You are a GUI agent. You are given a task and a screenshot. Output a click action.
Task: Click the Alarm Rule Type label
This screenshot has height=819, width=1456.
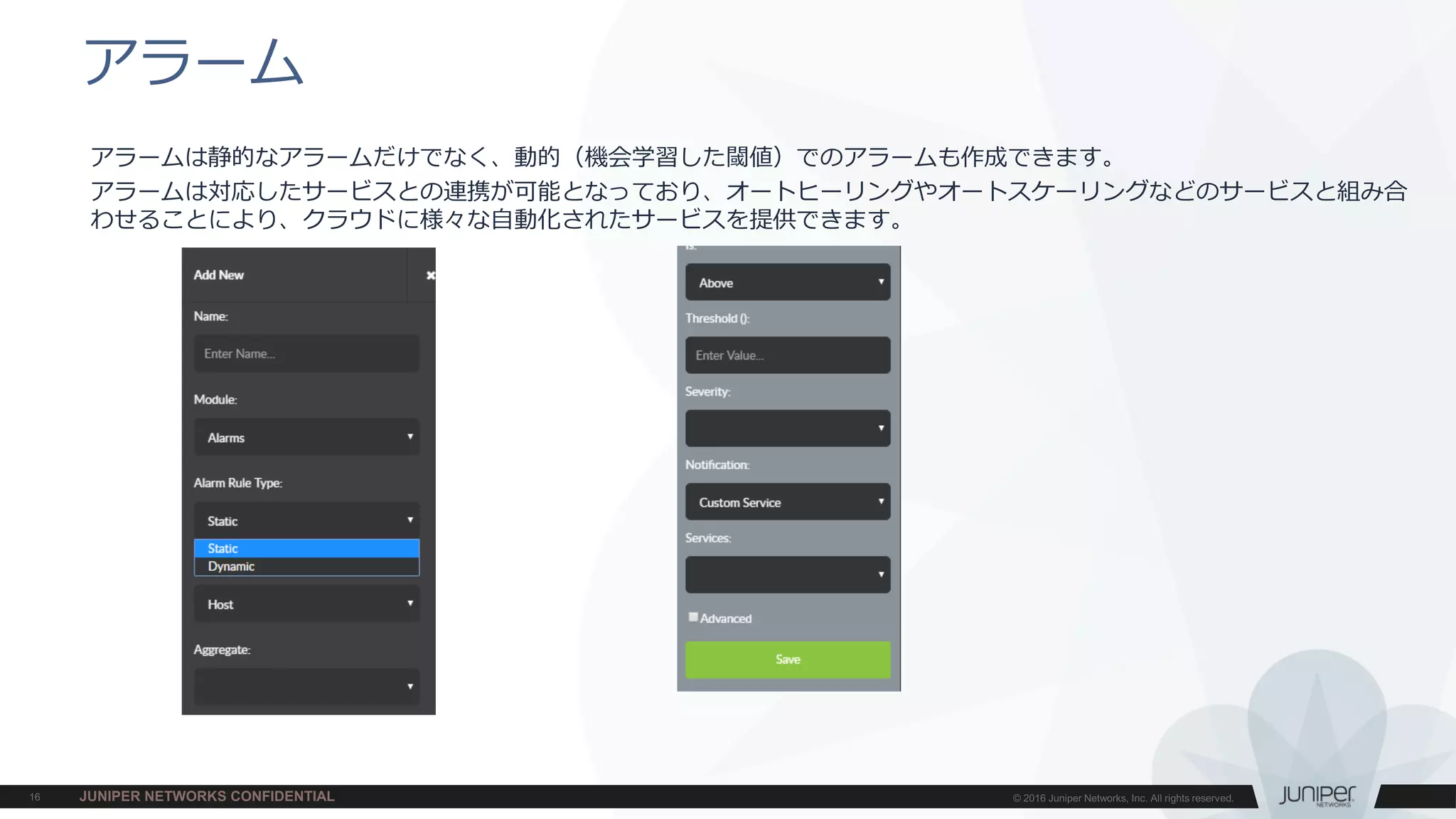pos(238,483)
